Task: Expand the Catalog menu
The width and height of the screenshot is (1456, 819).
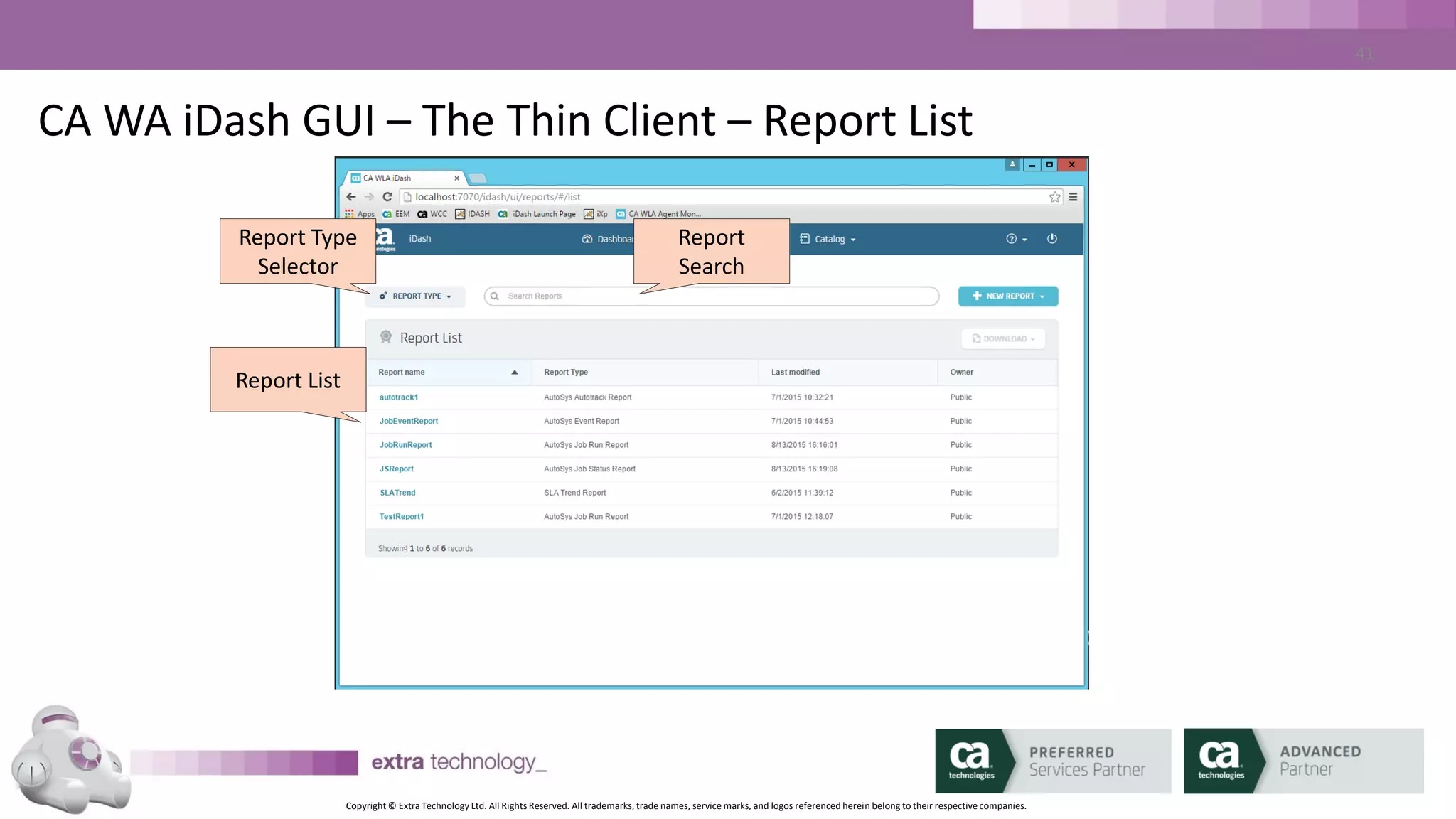Action: coord(828,239)
